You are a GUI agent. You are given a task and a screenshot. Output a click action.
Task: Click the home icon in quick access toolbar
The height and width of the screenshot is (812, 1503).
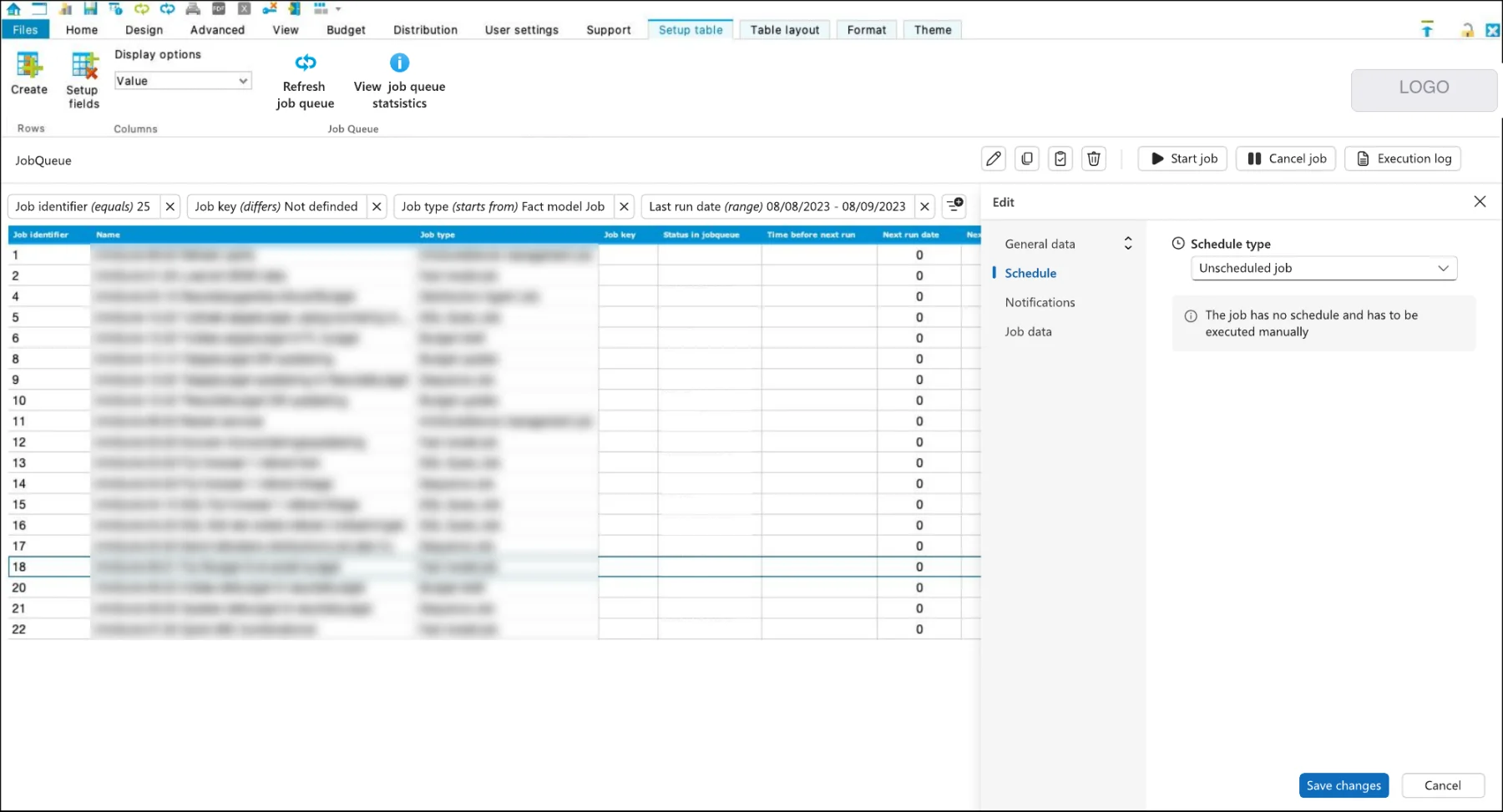click(14, 8)
